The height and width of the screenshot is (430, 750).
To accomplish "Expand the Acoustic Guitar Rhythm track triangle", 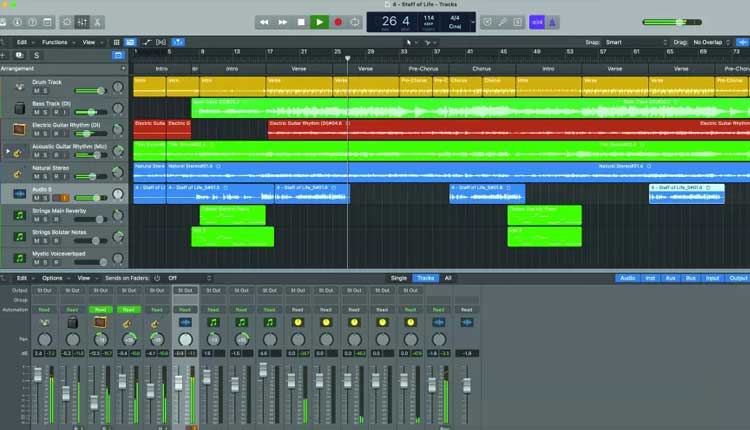I will 8,151.
